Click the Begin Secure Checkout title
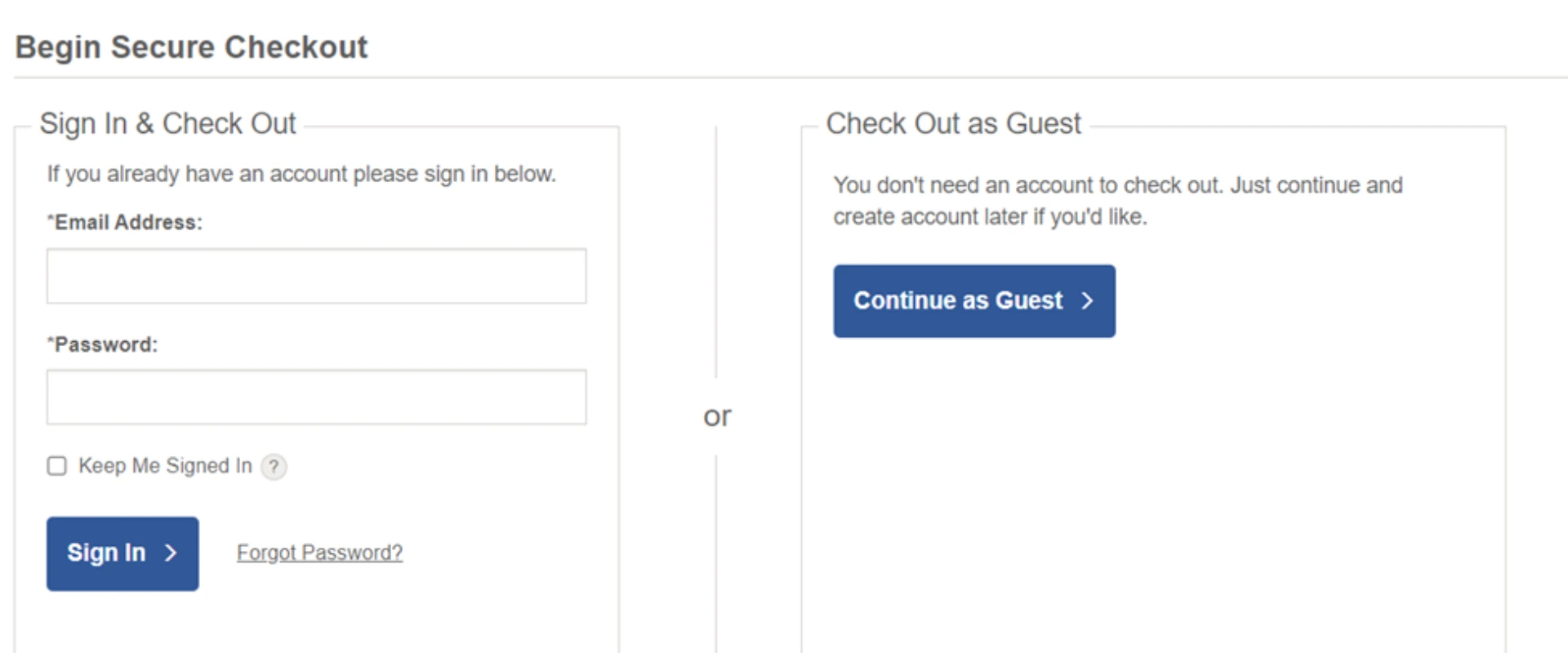This screenshot has width=1568, height=653. coord(191,47)
